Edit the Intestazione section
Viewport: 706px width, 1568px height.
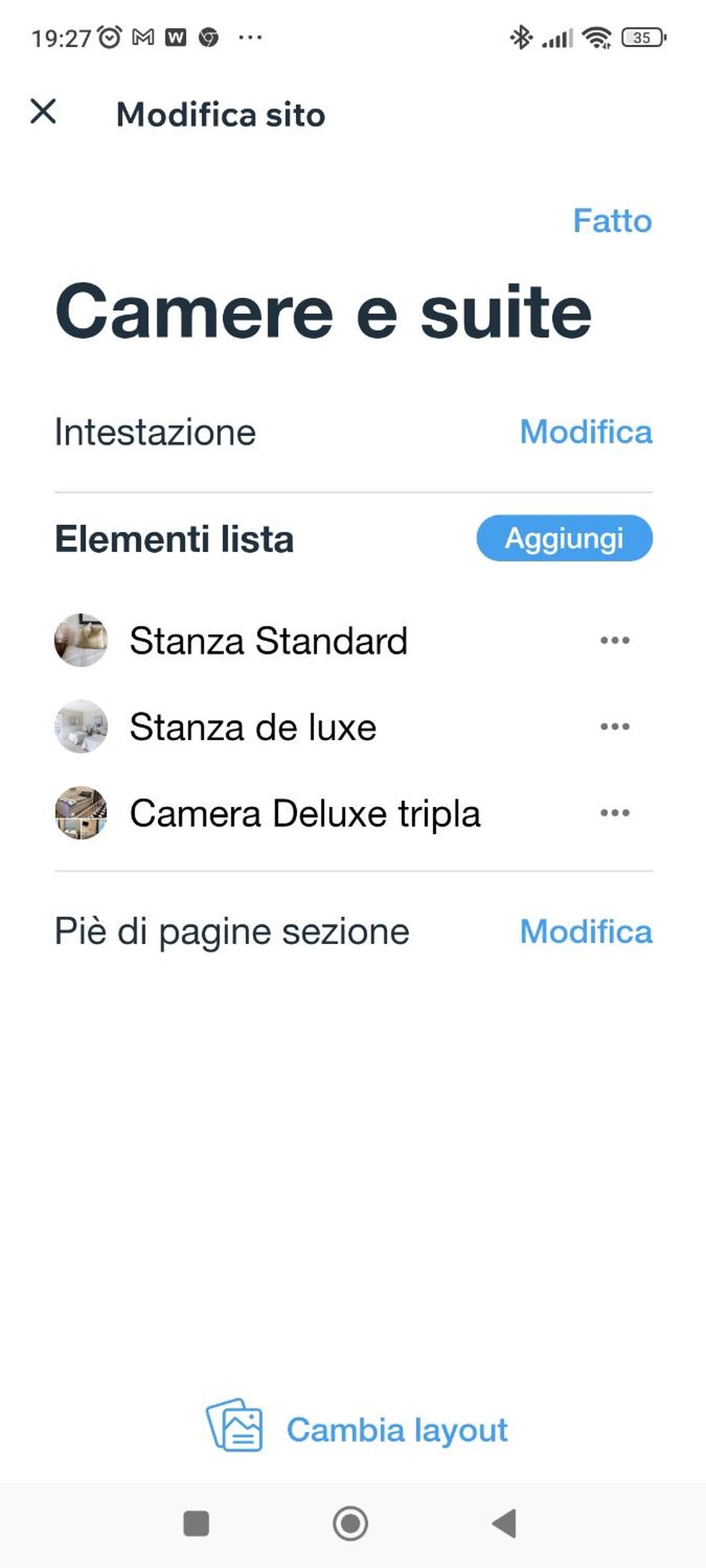(586, 432)
